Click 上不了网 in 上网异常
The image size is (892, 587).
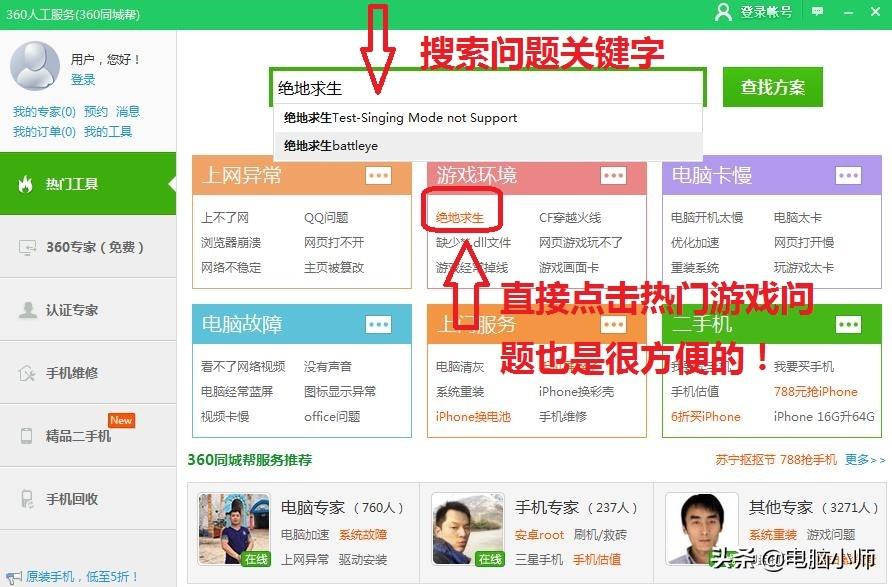tap(225, 218)
